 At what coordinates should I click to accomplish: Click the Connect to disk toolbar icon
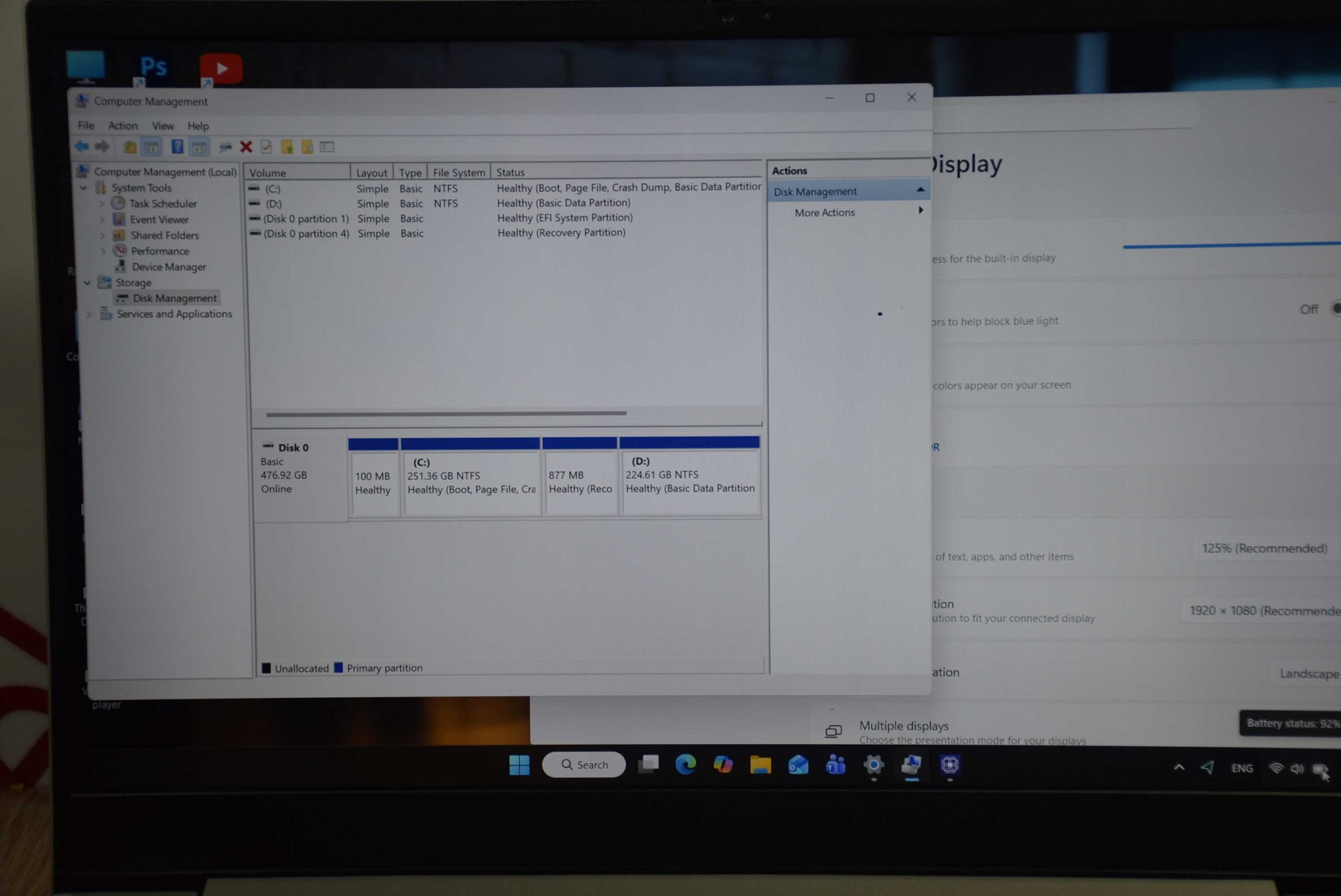(x=225, y=148)
